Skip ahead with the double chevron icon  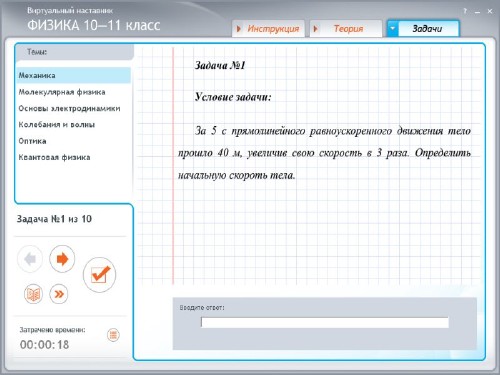tap(59, 294)
